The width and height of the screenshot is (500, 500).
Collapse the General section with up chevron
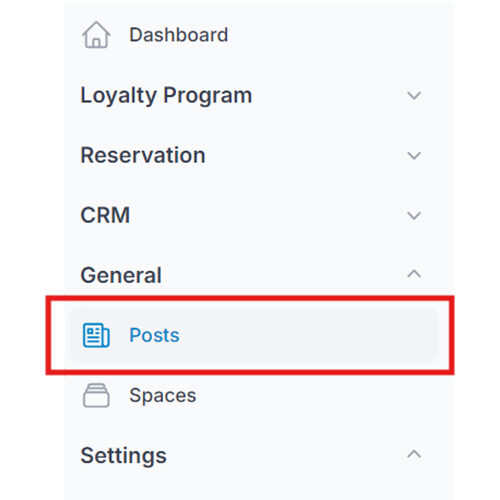[414, 274]
